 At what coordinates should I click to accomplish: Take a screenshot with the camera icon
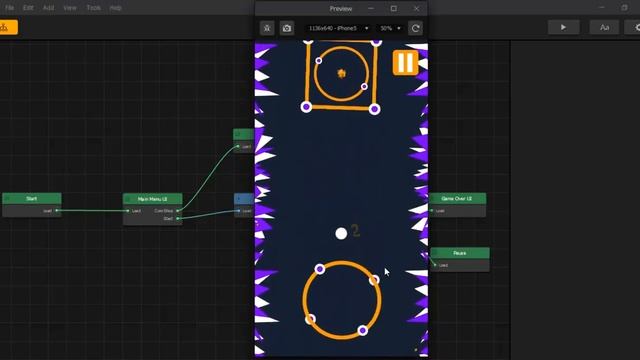pyautogui.click(x=287, y=28)
